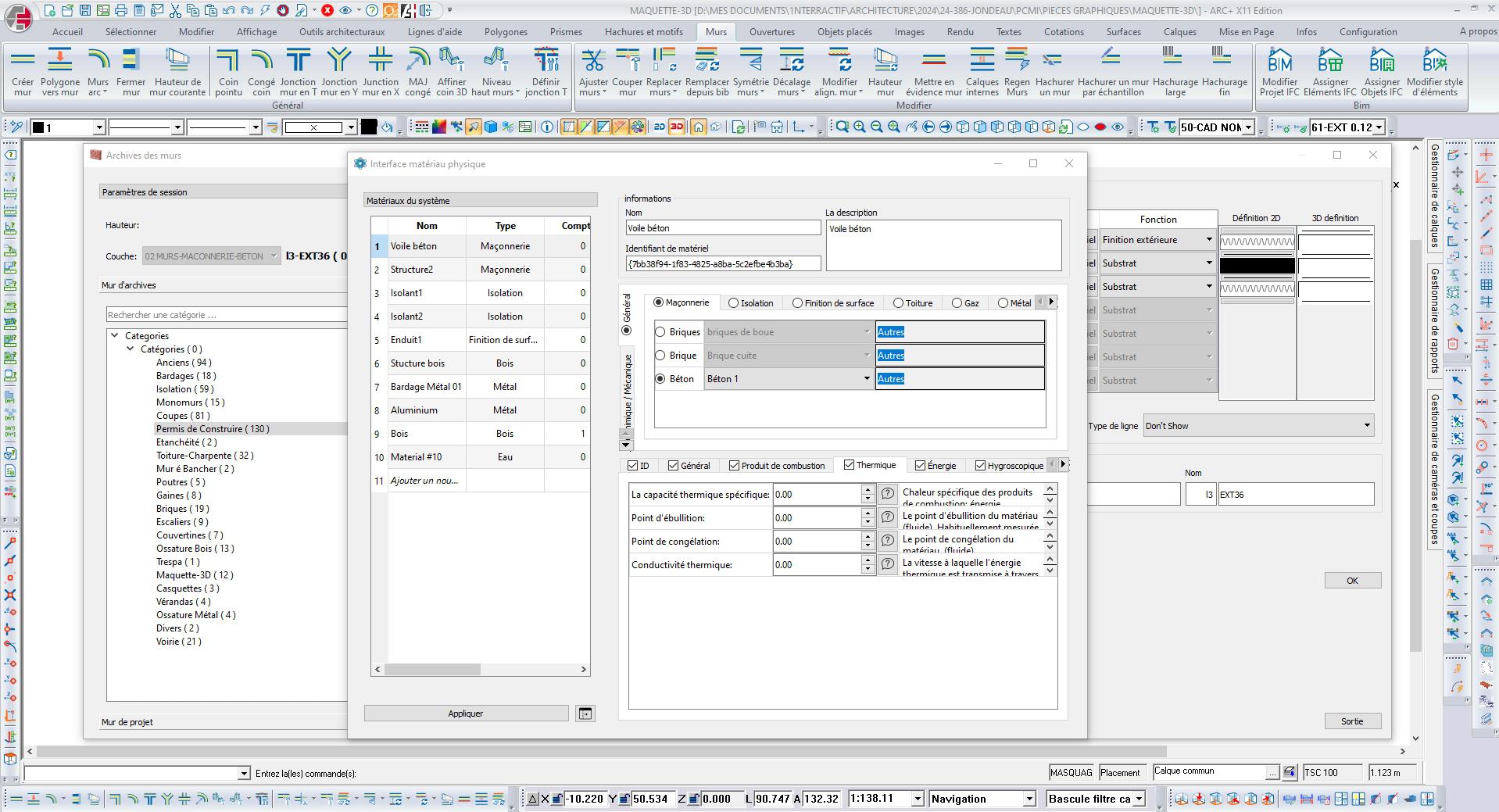Open the Cotations menu tab
The height and width of the screenshot is (812, 1499).
point(1063,32)
